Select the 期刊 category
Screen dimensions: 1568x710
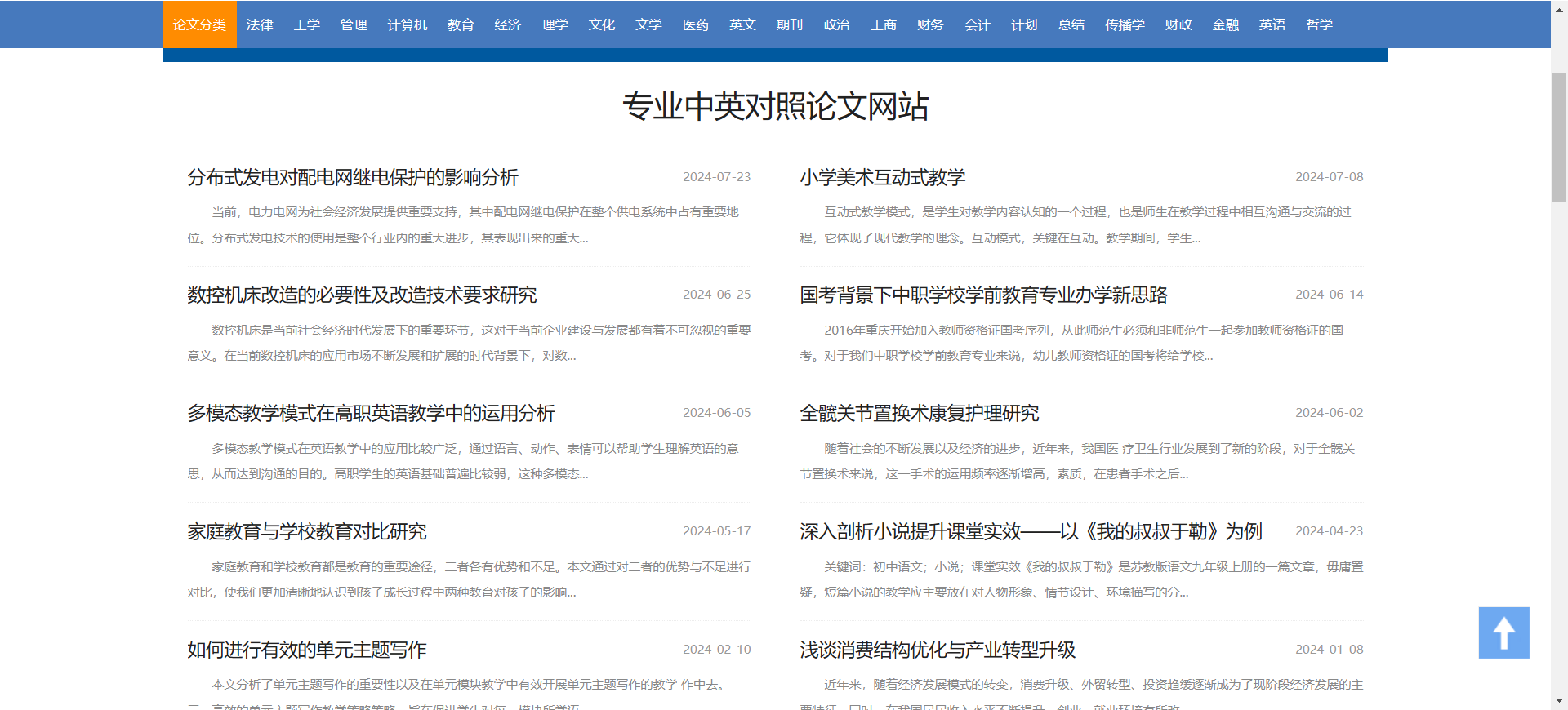point(790,24)
